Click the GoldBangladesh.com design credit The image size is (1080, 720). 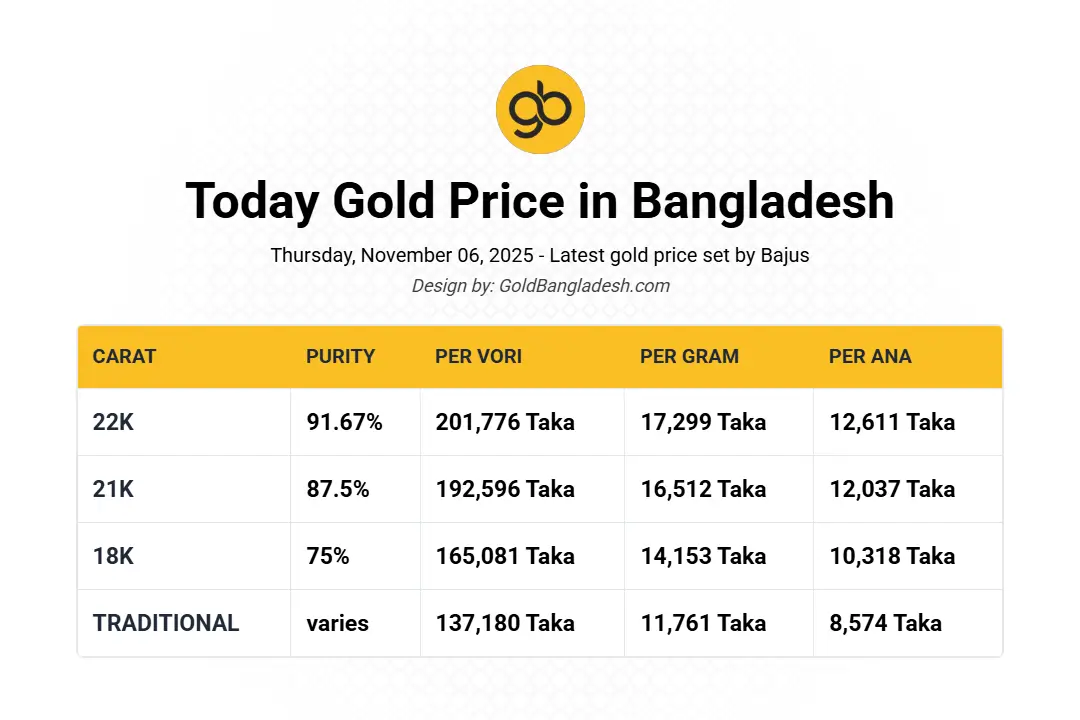[540, 286]
